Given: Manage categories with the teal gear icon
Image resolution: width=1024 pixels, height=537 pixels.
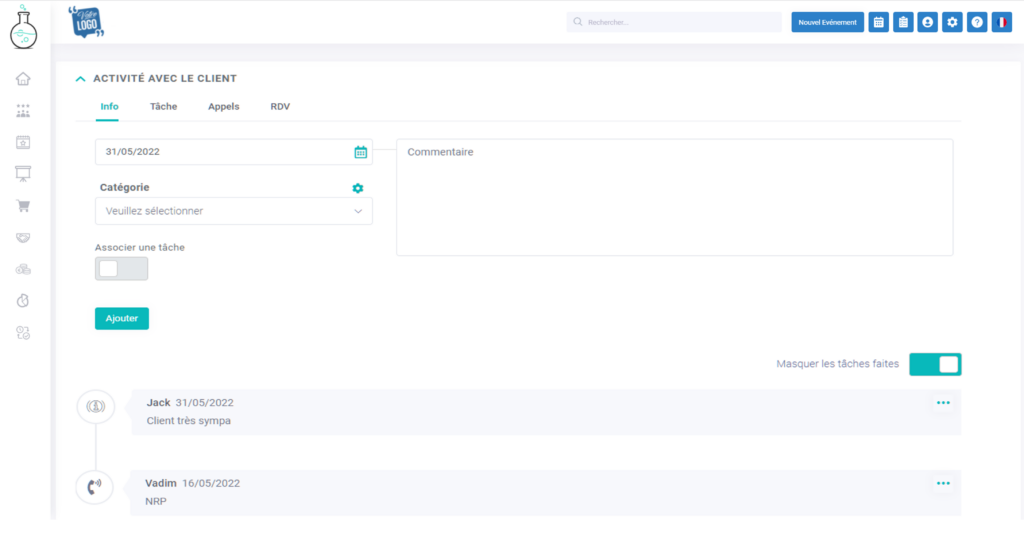Looking at the screenshot, I should click(x=358, y=188).
